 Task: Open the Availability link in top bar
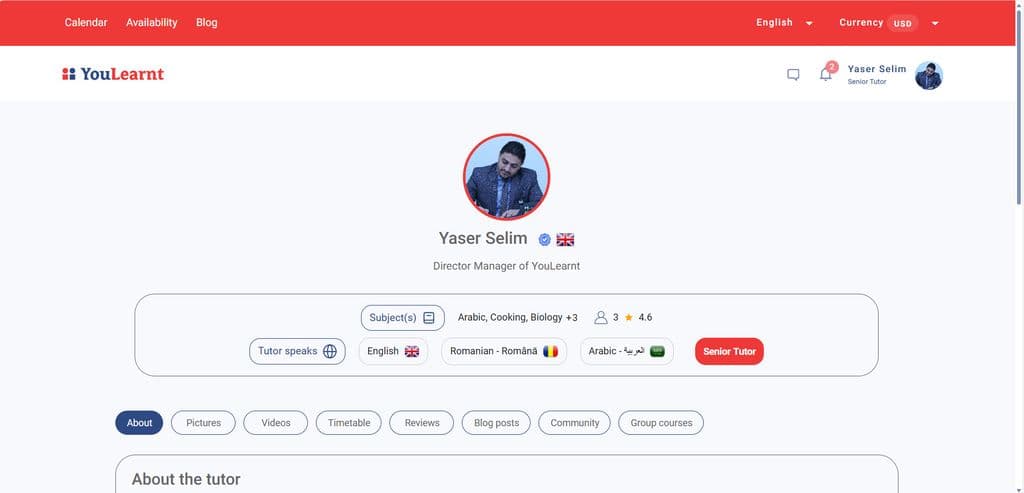[x=152, y=22]
